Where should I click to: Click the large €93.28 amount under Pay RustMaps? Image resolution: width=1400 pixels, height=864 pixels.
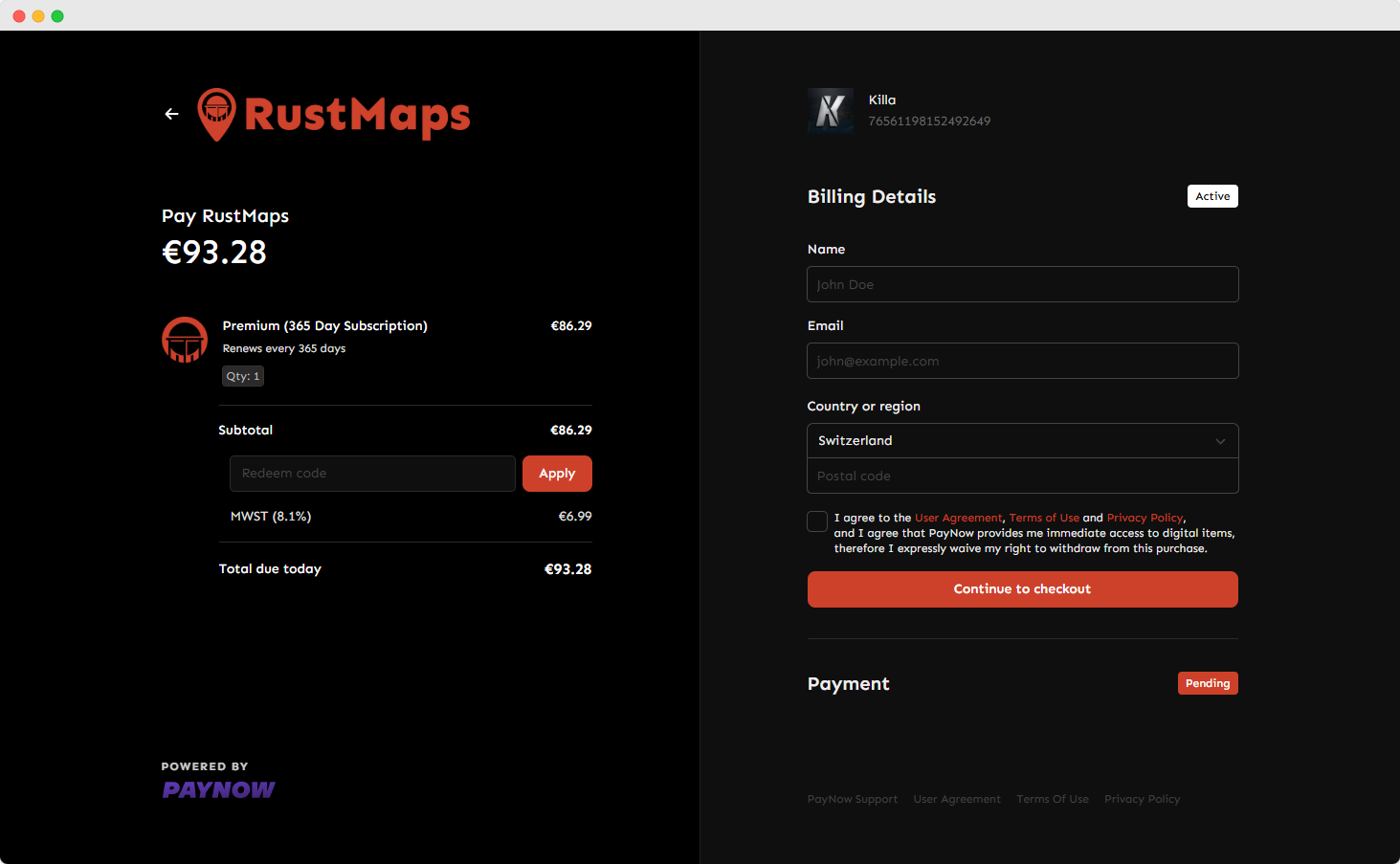pyautogui.click(x=214, y=253)
